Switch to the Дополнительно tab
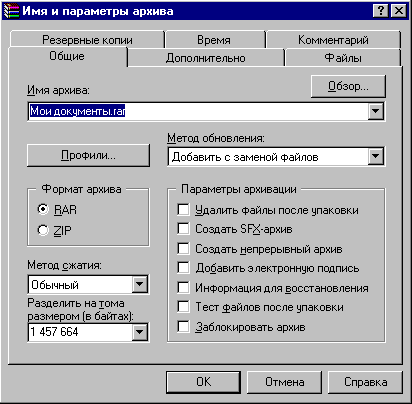 click(x=206, y=58)
